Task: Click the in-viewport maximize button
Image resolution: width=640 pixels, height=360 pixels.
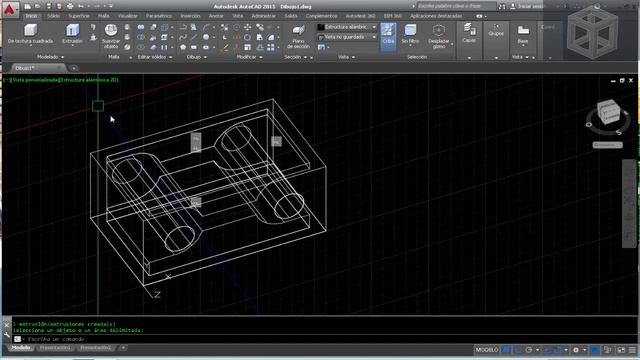Action: pos(622,81)
